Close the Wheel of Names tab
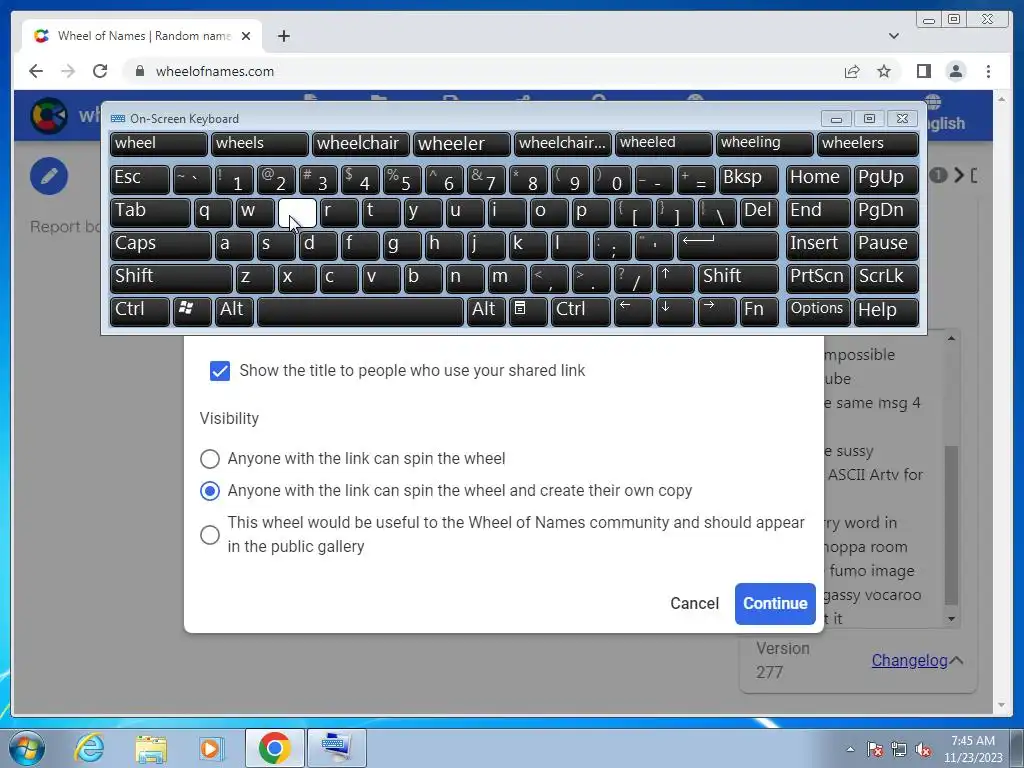 [x=246, y=36]
